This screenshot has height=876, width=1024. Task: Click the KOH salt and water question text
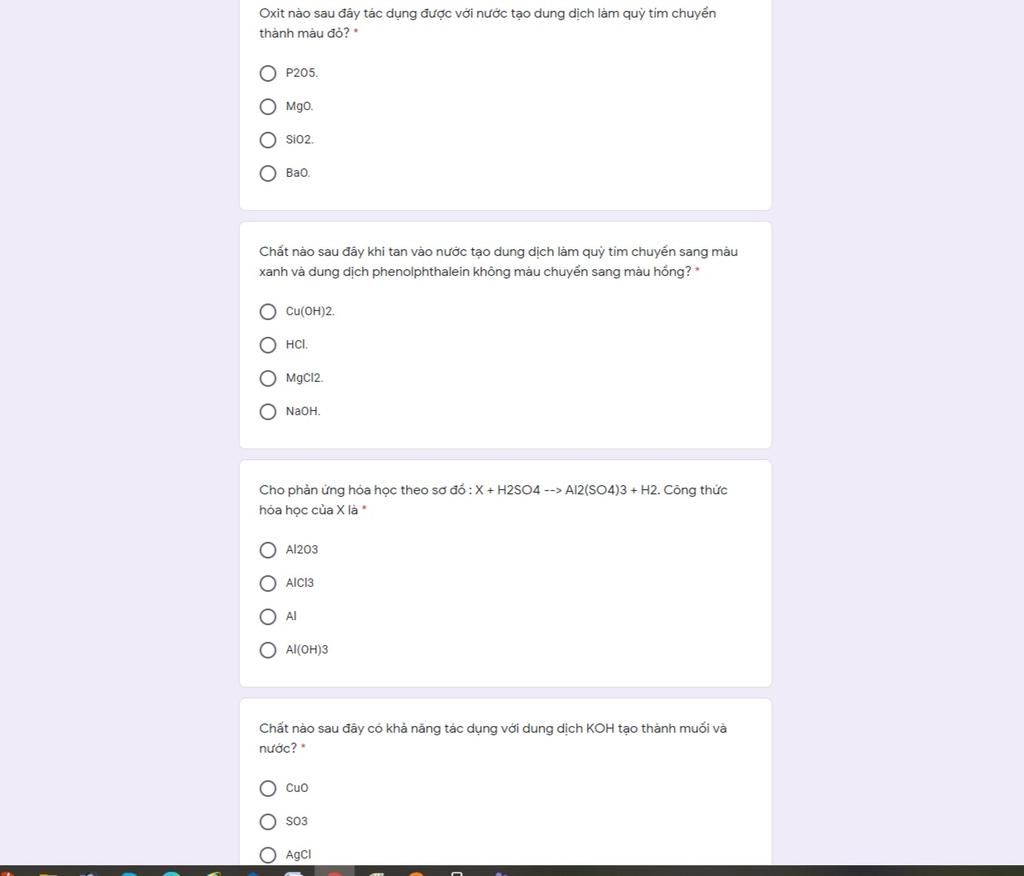(x=492, y=738)
